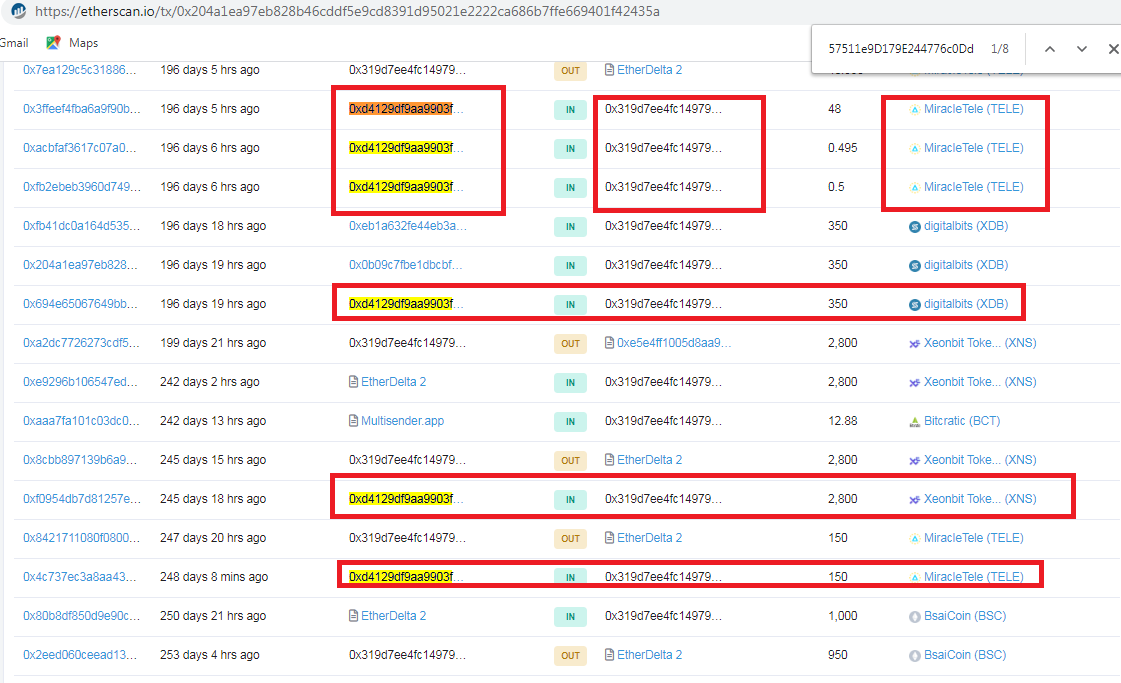Open transaction hash 0x694e65067649bb
1121x683 pixels.
80,304
